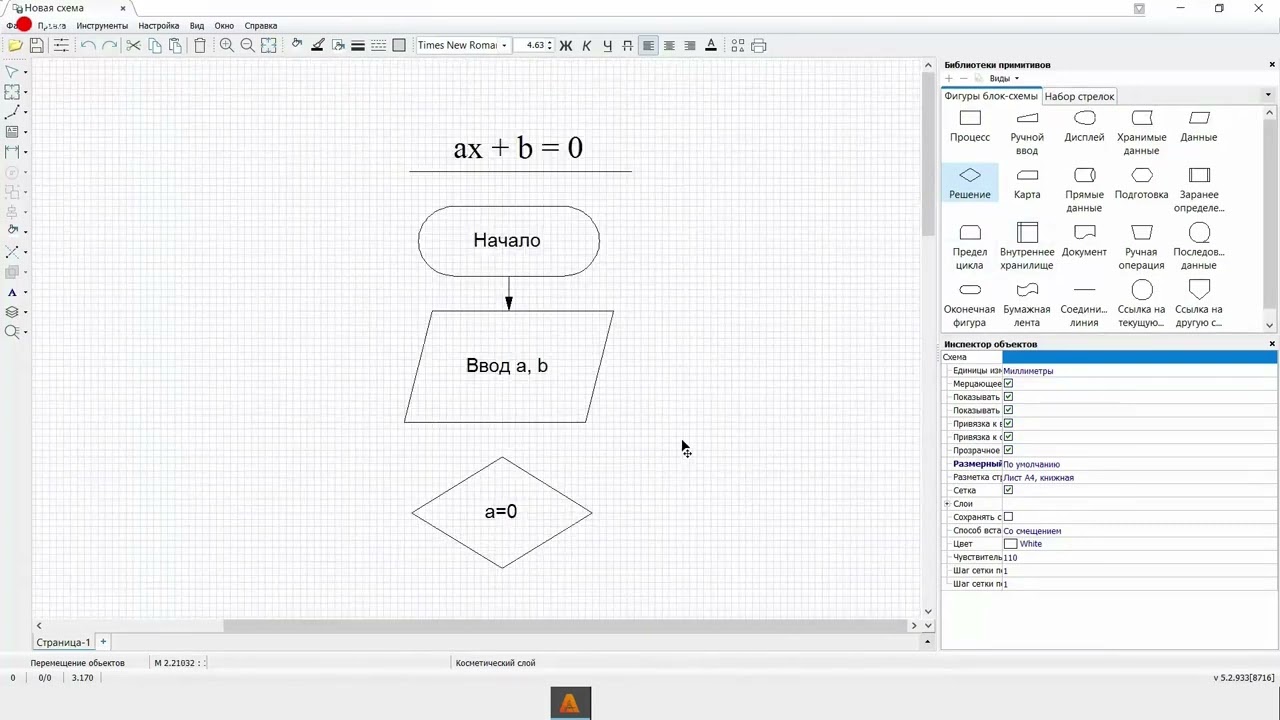Screen dimensions: 1280x720
Task: Select the Процесс flowchart shape
Action: pyautogui.click(x=970, y=126)
